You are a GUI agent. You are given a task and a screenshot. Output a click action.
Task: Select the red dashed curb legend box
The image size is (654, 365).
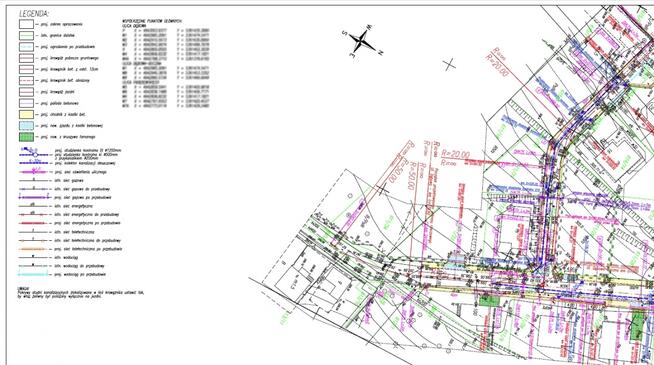[x=26, y=80]
